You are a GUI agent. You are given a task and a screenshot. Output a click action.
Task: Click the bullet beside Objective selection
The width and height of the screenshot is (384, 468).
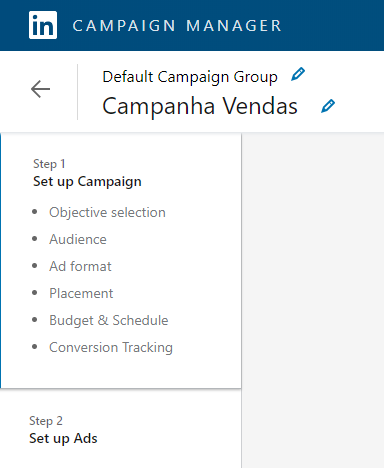click(x=34, y=212)
